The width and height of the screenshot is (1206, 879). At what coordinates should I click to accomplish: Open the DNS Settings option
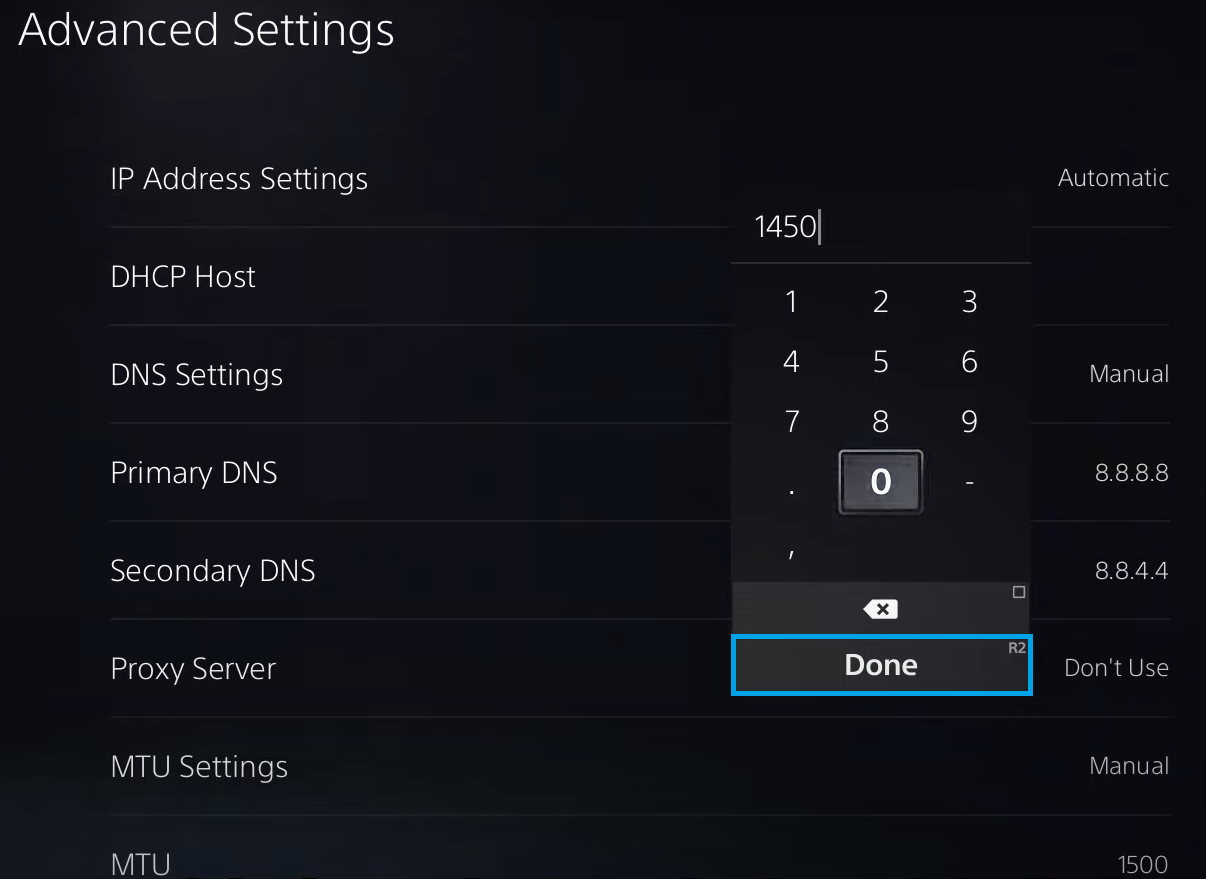coord(197,375)
